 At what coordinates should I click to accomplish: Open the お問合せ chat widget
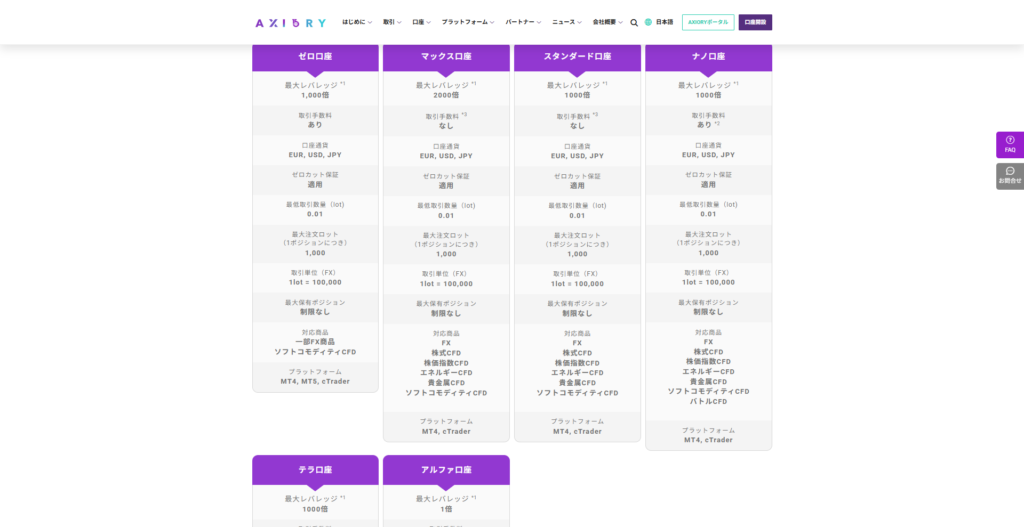click(1010, 176)
